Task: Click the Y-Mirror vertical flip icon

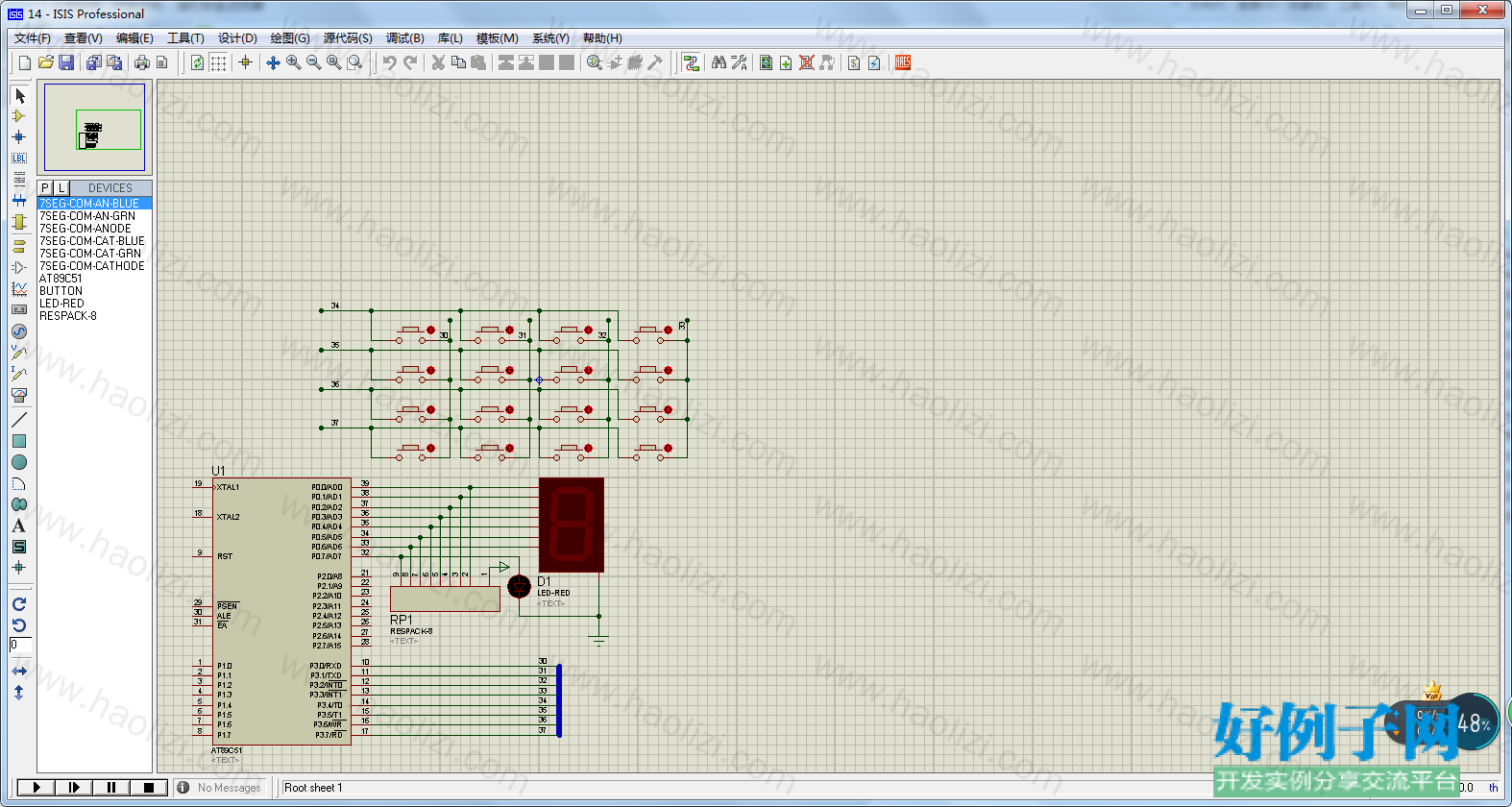Action: pos(19,692)
